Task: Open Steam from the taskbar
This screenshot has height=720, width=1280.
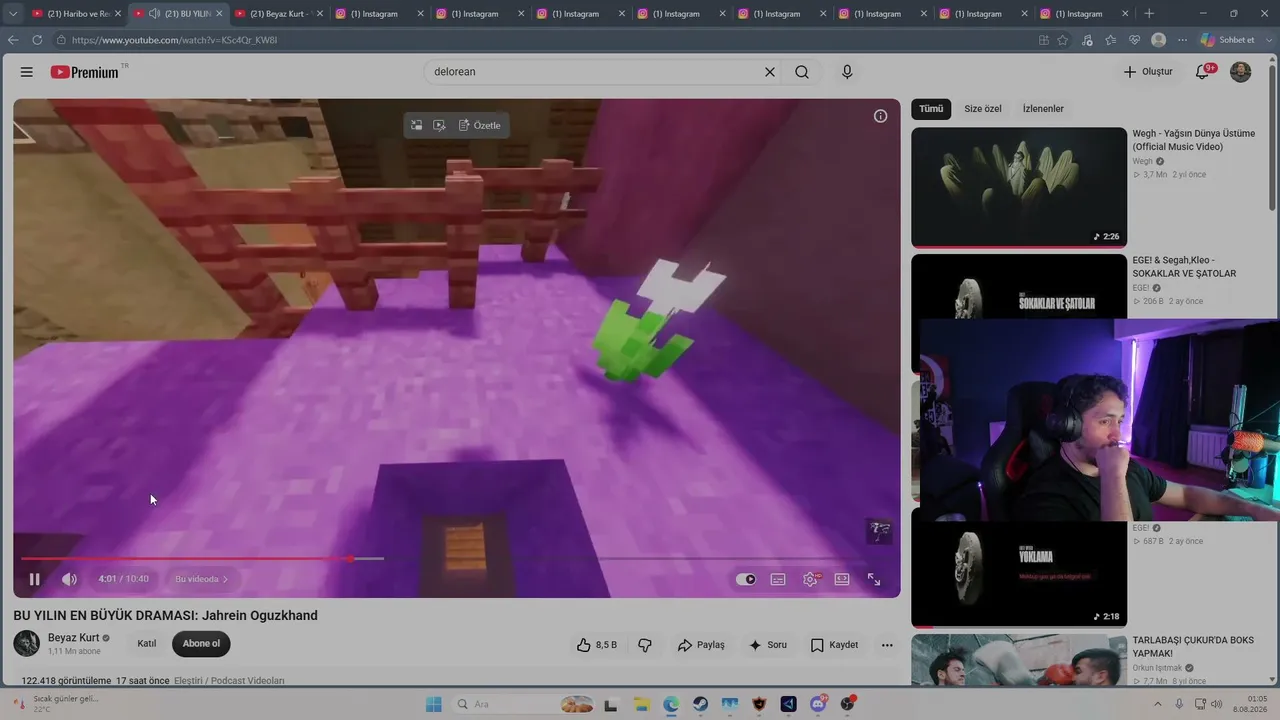Action: pyautogui.click(x=700, y=704)
